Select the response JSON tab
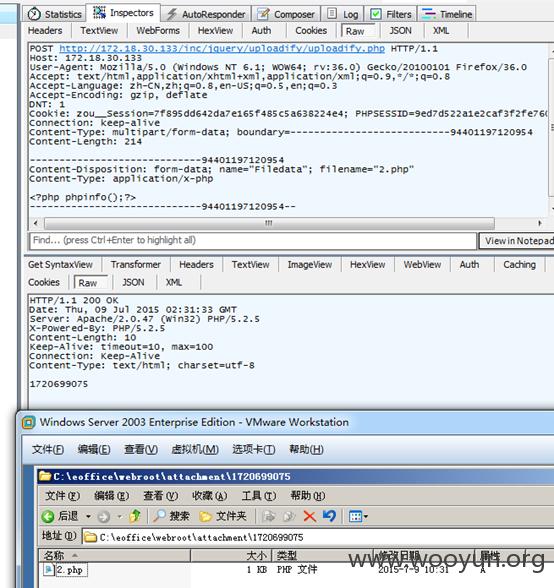Viewport: 554px width, 588px height. 133,282
